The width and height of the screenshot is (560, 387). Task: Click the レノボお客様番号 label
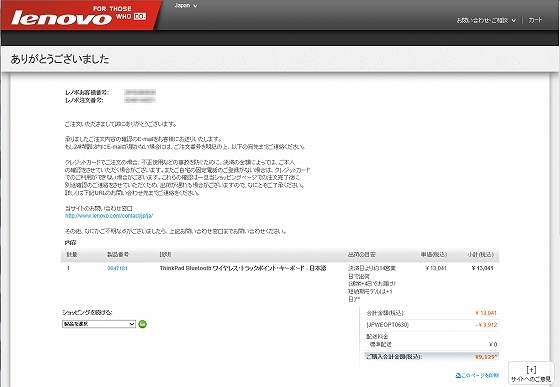[87, 92]
